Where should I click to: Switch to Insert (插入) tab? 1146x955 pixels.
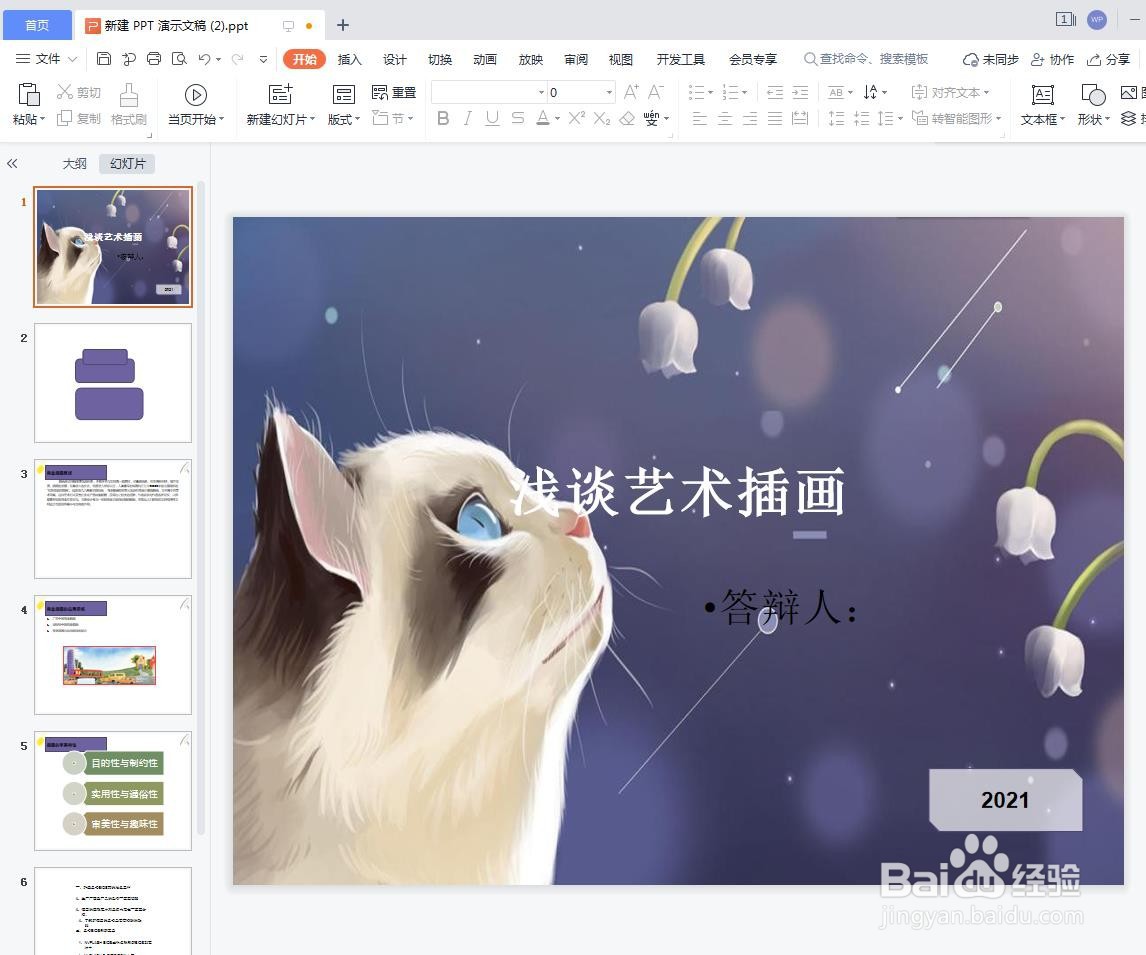pyautogui.click(x=349, y=59)
